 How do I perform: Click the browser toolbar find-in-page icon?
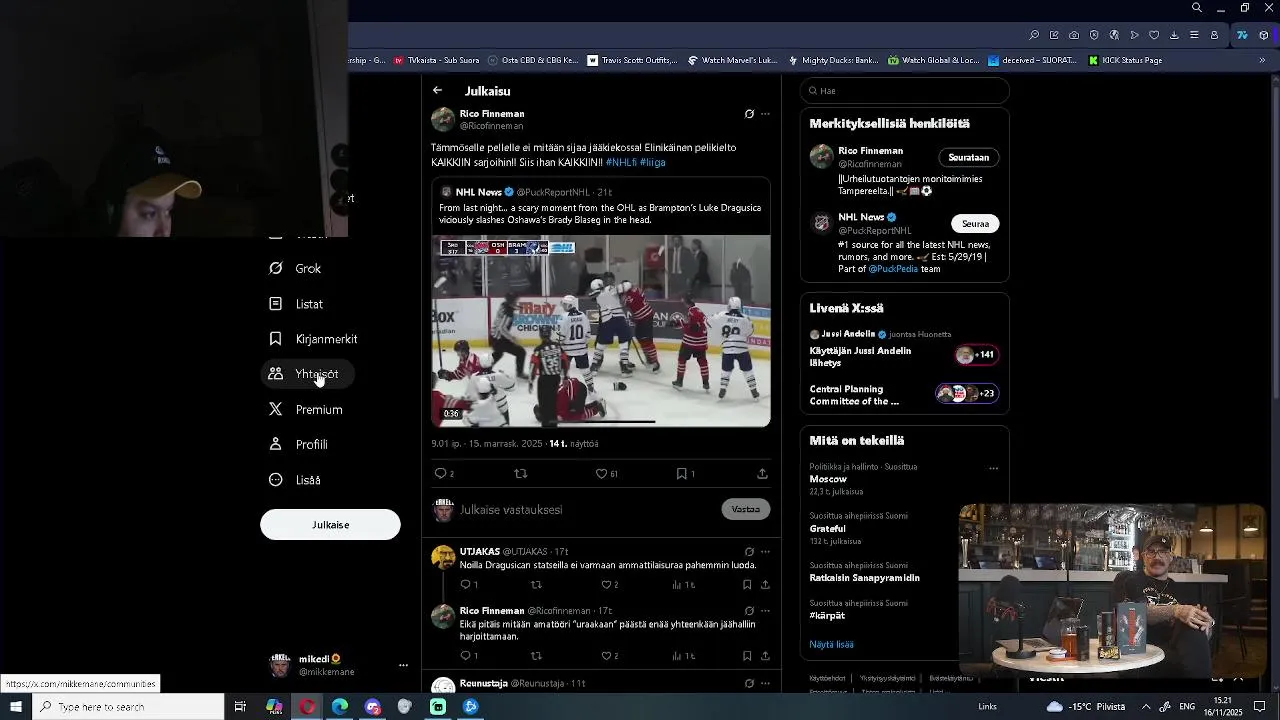pos(1034,35)
